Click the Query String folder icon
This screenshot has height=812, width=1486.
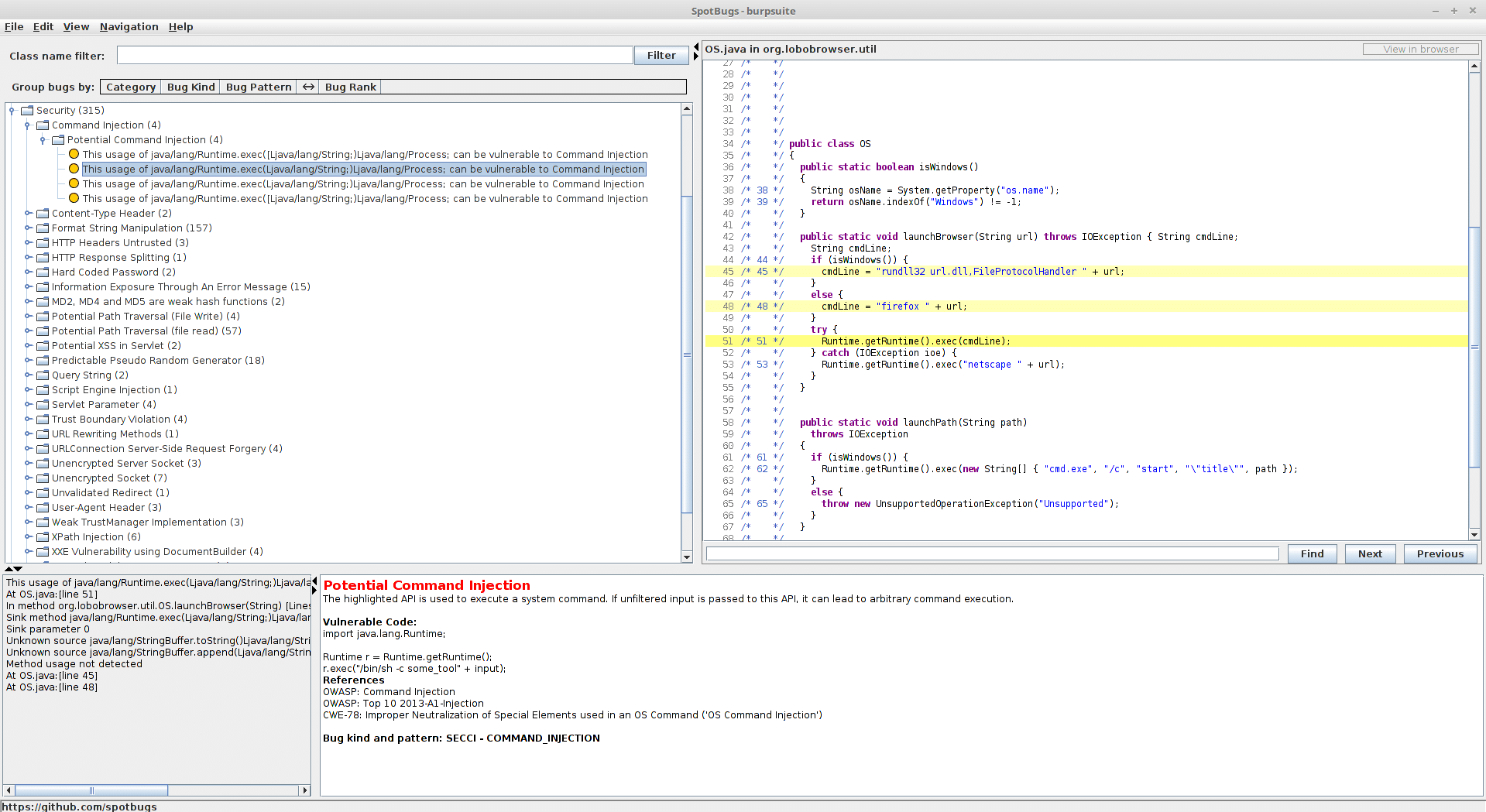click(43, 375)
